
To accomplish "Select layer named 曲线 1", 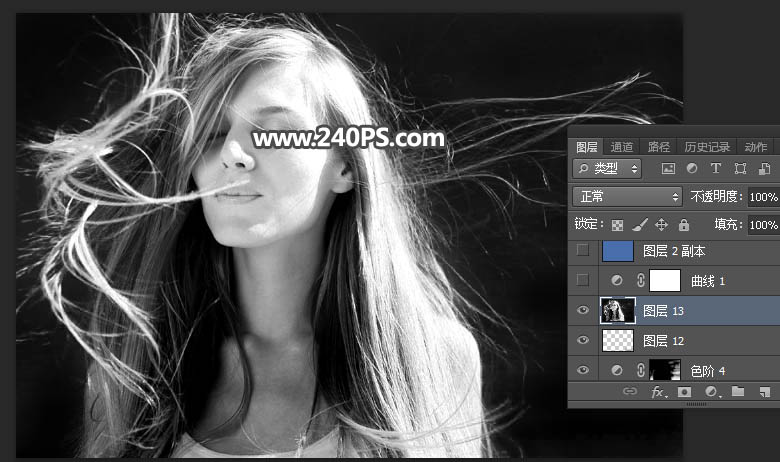I will (x=708, y=281).
